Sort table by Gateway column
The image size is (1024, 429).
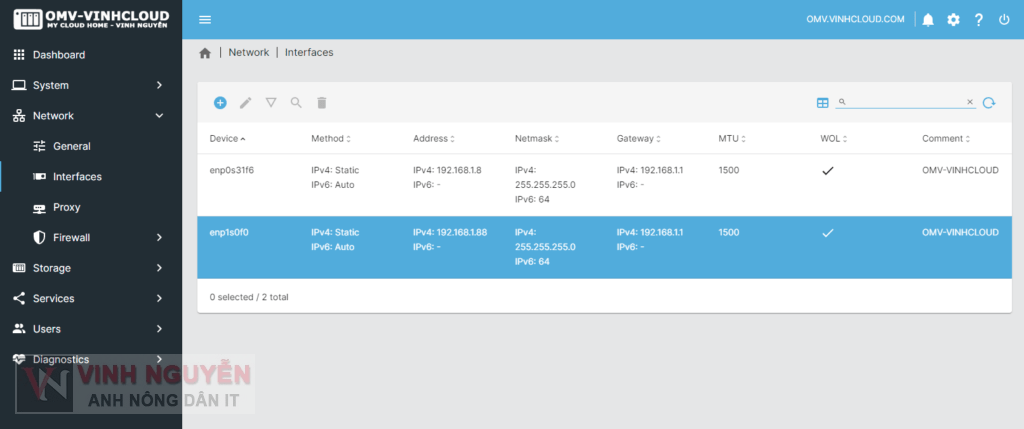point(639,138)
